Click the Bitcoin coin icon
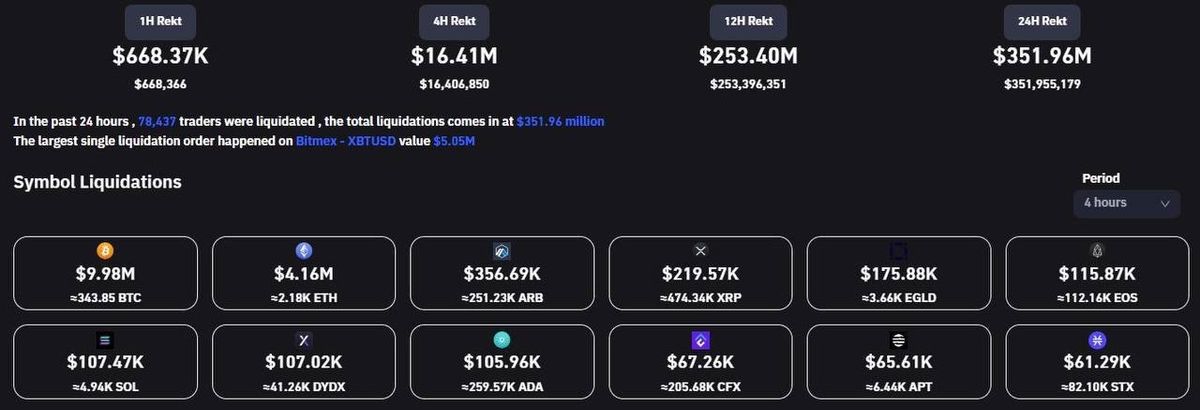The height and width of the screenshot is (410, 1200). click(105, 250)
